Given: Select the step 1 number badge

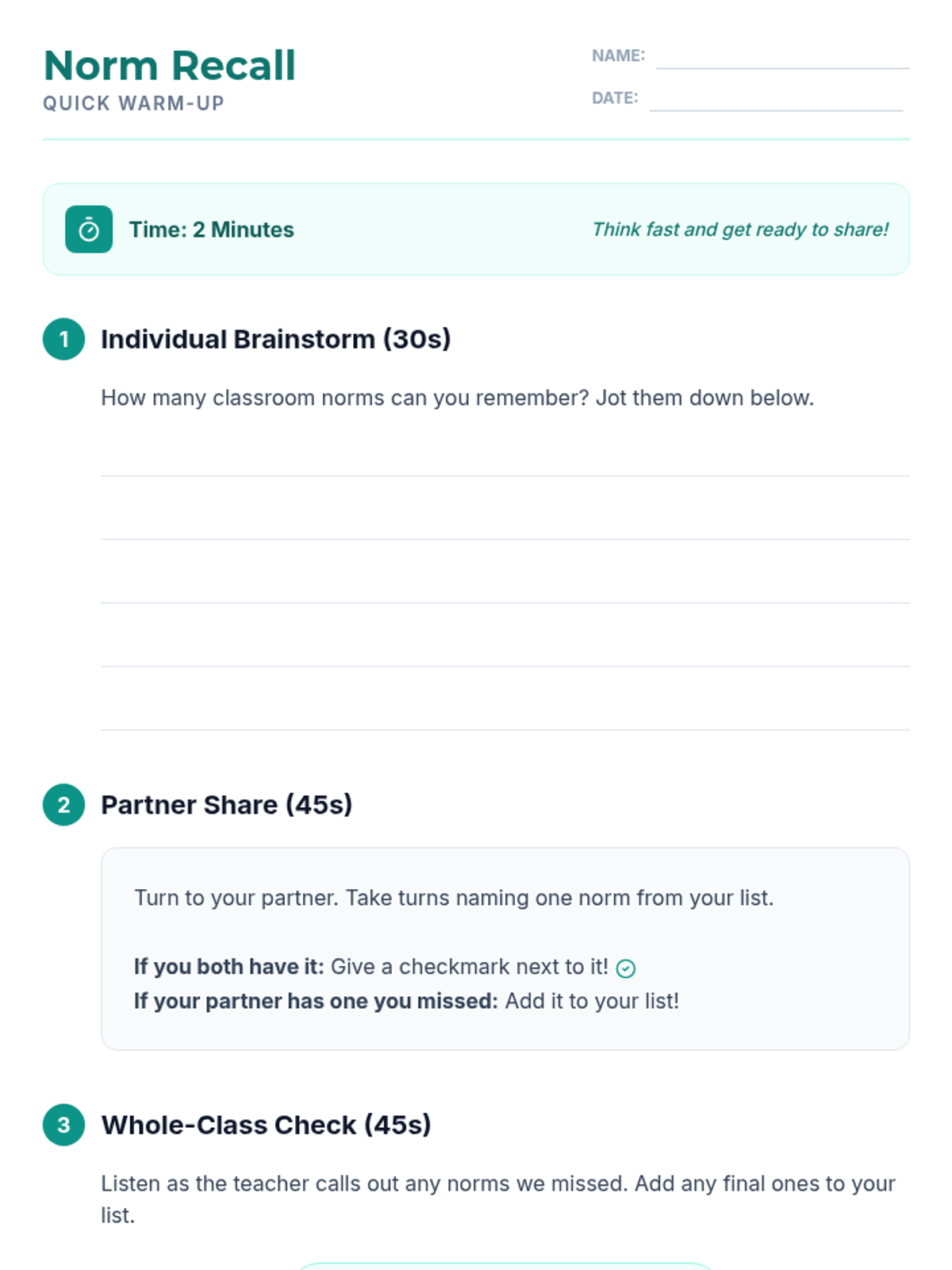Looking at the screenshot, I should (63, 339).
